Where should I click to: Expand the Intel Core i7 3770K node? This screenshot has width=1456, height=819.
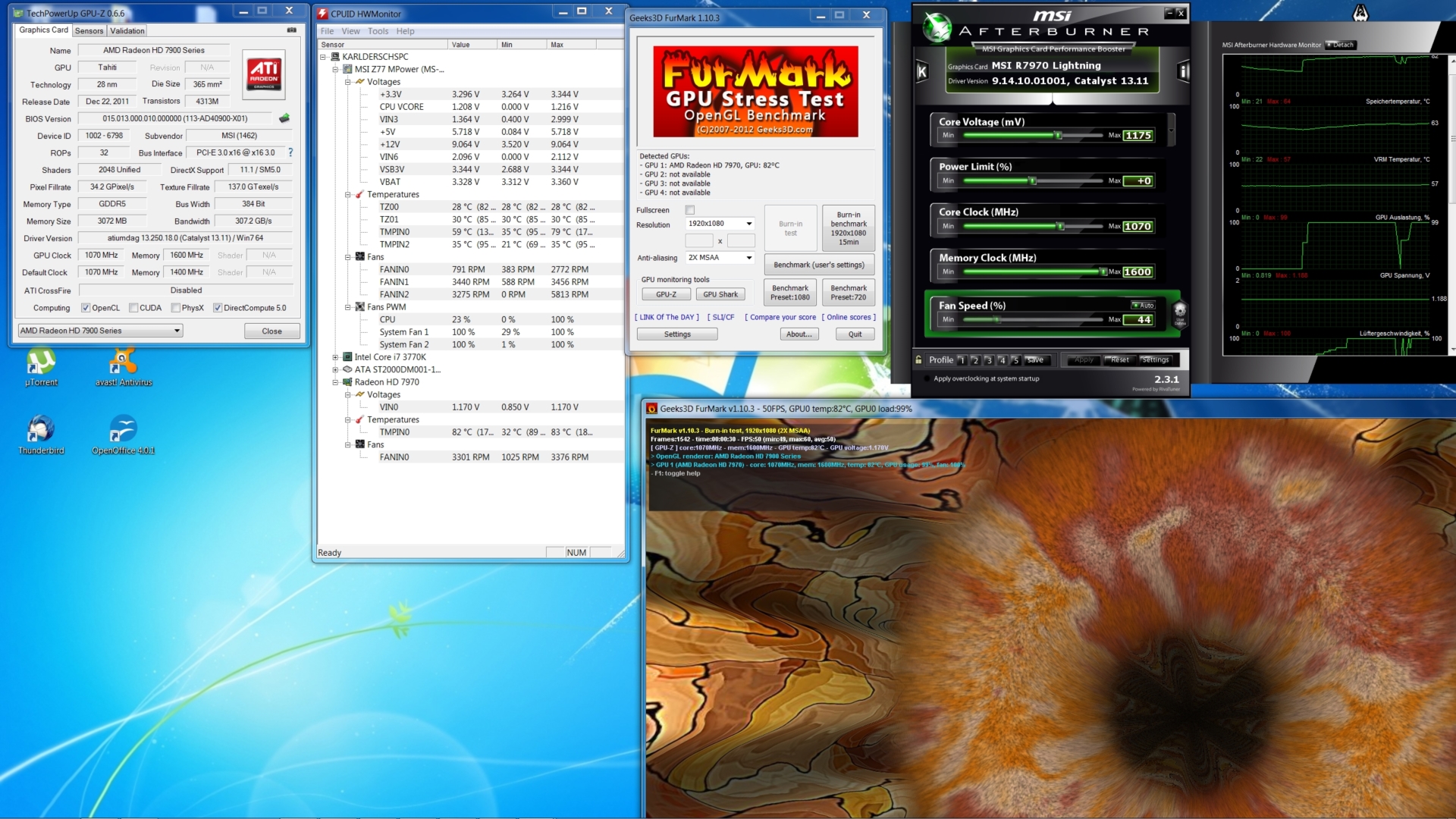click(335, 357)
